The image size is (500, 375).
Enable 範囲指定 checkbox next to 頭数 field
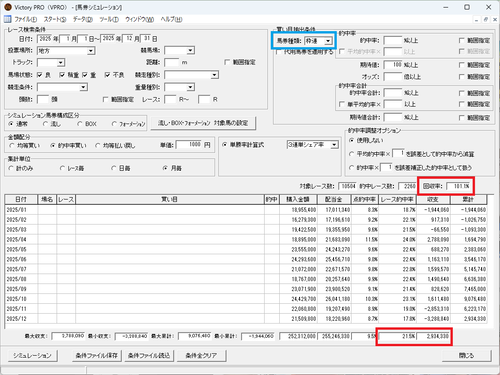coord(105,99)
